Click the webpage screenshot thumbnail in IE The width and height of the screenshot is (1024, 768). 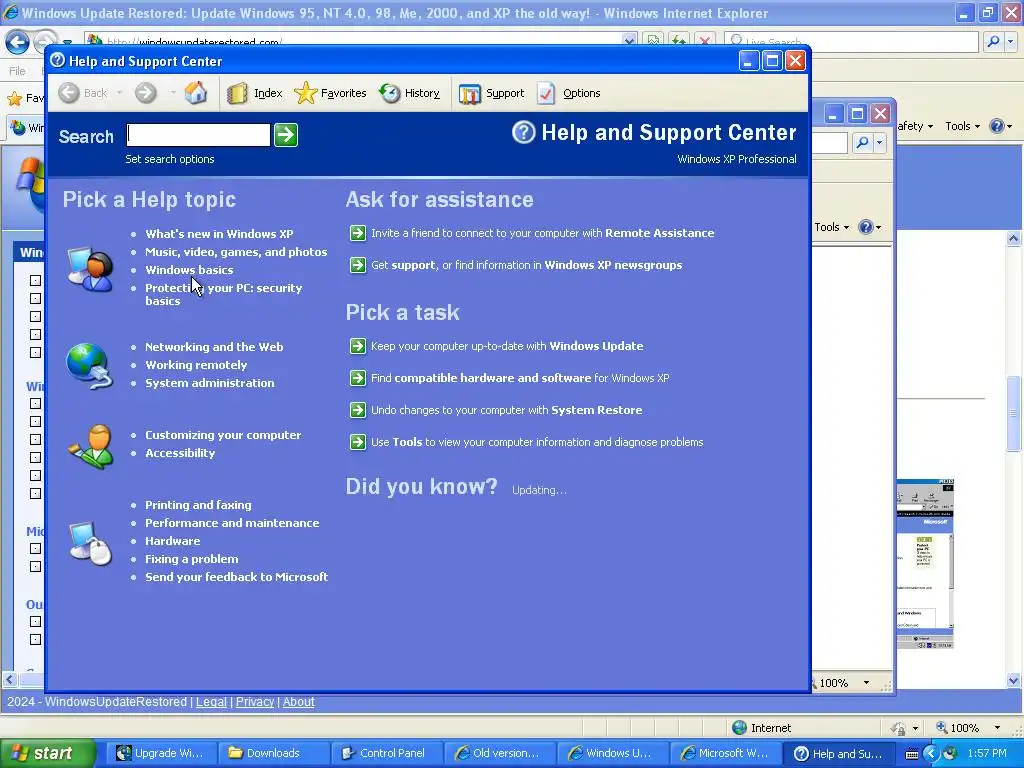925,564
